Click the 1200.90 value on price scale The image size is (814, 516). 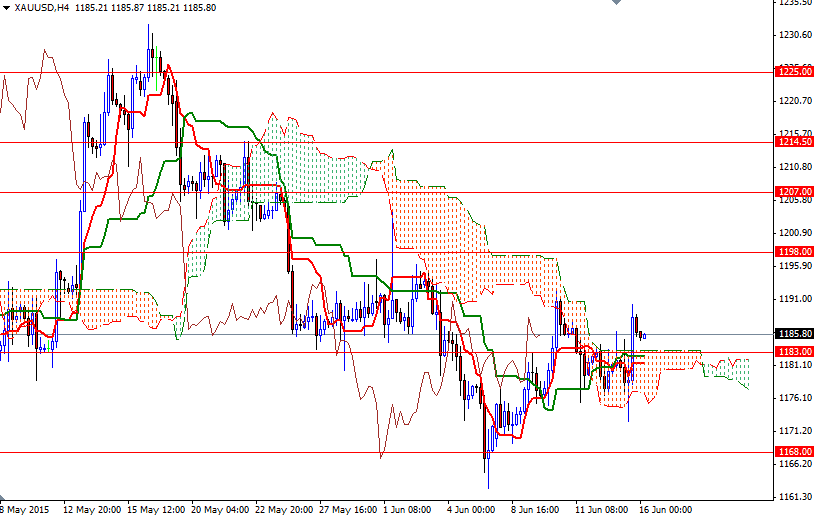coord(793,233)
